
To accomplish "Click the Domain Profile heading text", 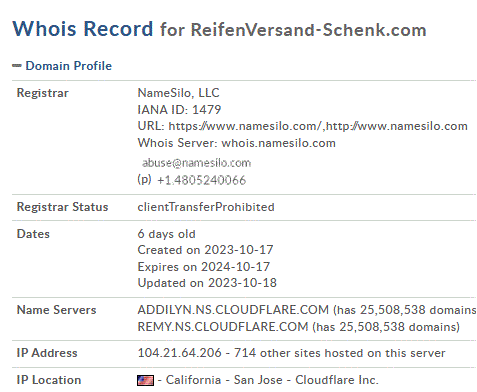I will click(69, 66).
